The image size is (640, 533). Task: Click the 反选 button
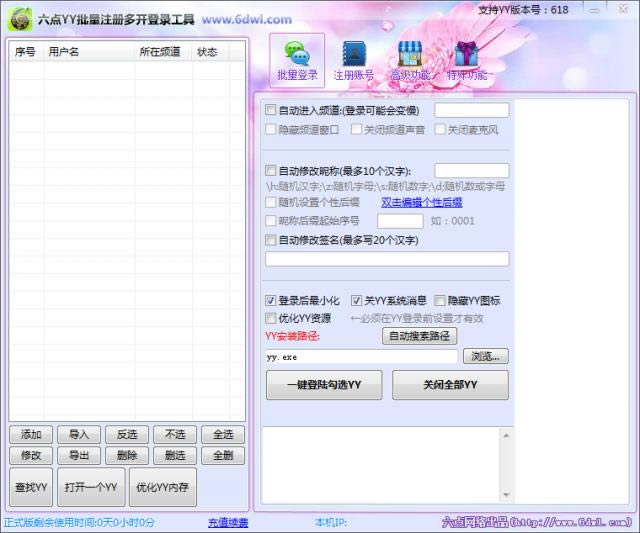(127, 435)
